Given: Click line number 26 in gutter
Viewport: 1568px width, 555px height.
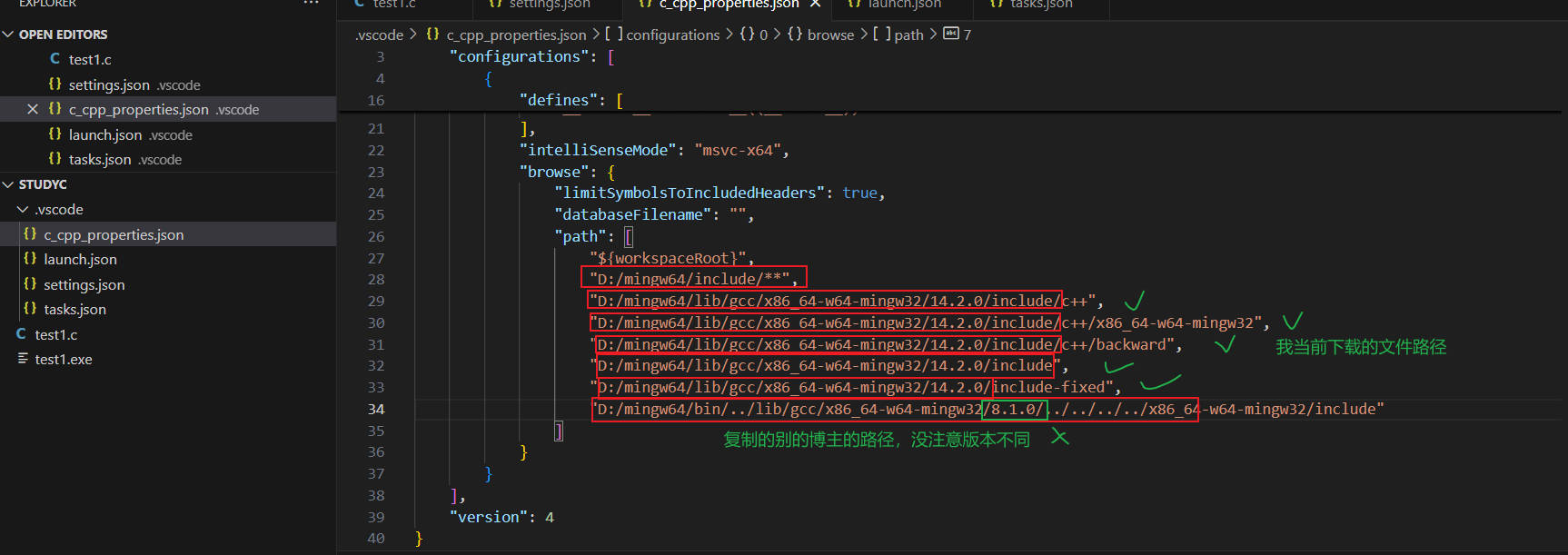Looking at the screenshot, I should pos(376,236).
